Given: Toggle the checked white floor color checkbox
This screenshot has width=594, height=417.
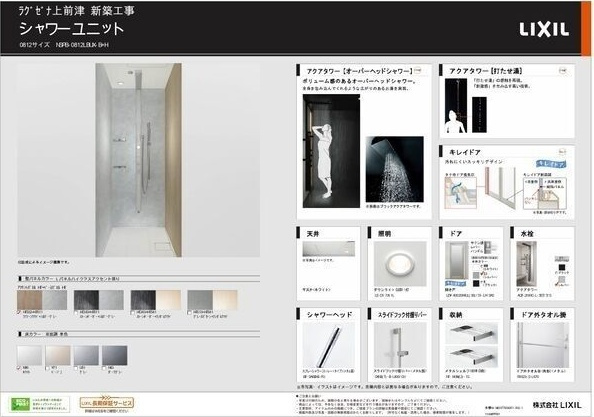Looking at the screenshot, I should [x=19, y=368].
